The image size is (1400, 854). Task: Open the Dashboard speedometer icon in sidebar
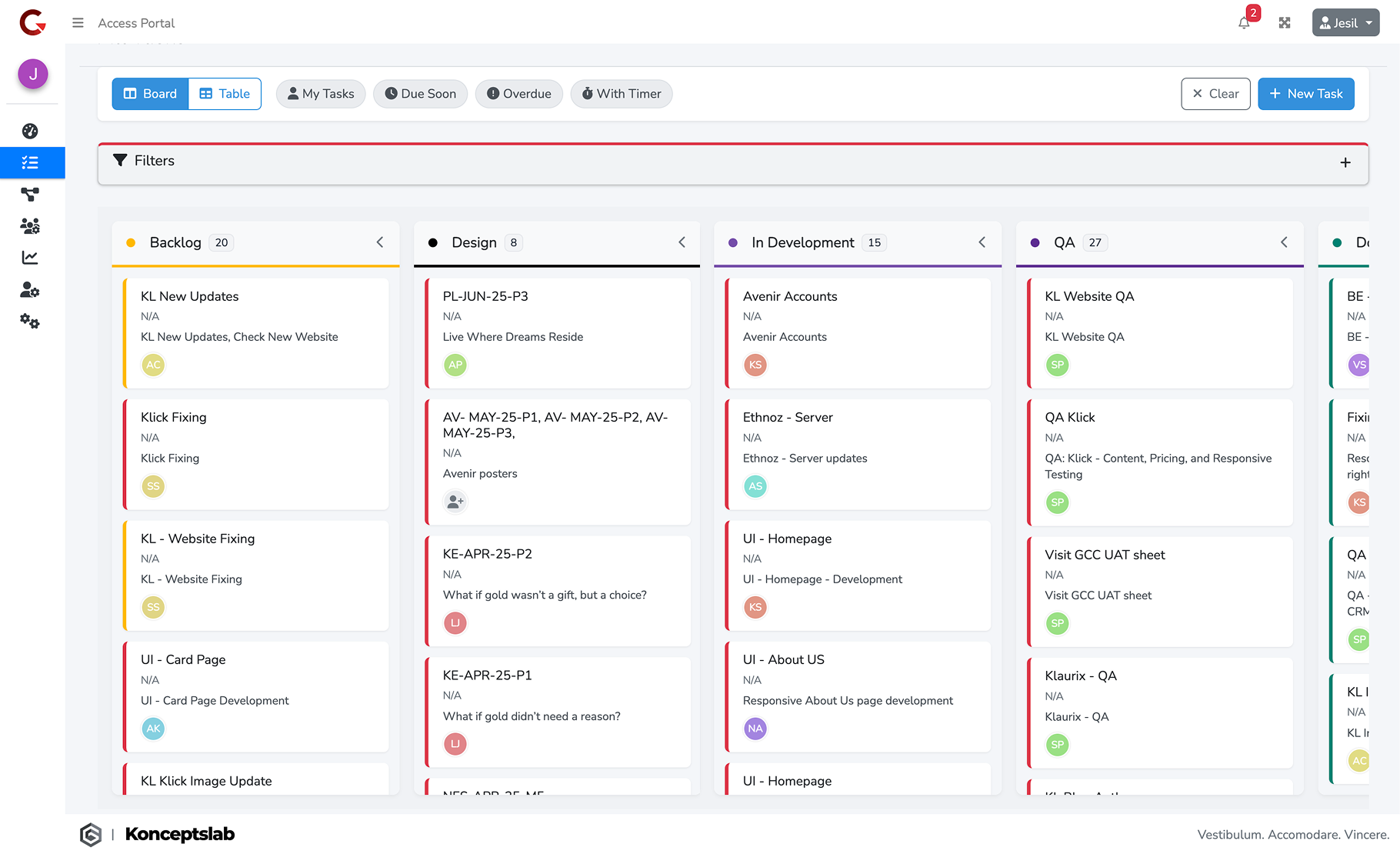30,131
